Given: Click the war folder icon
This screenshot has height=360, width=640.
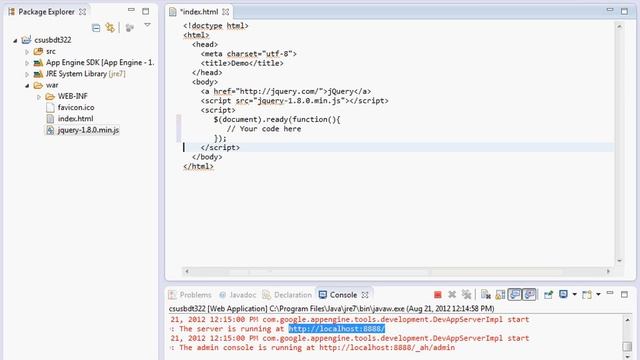Looking at the screenshot, I should [38, 85].
